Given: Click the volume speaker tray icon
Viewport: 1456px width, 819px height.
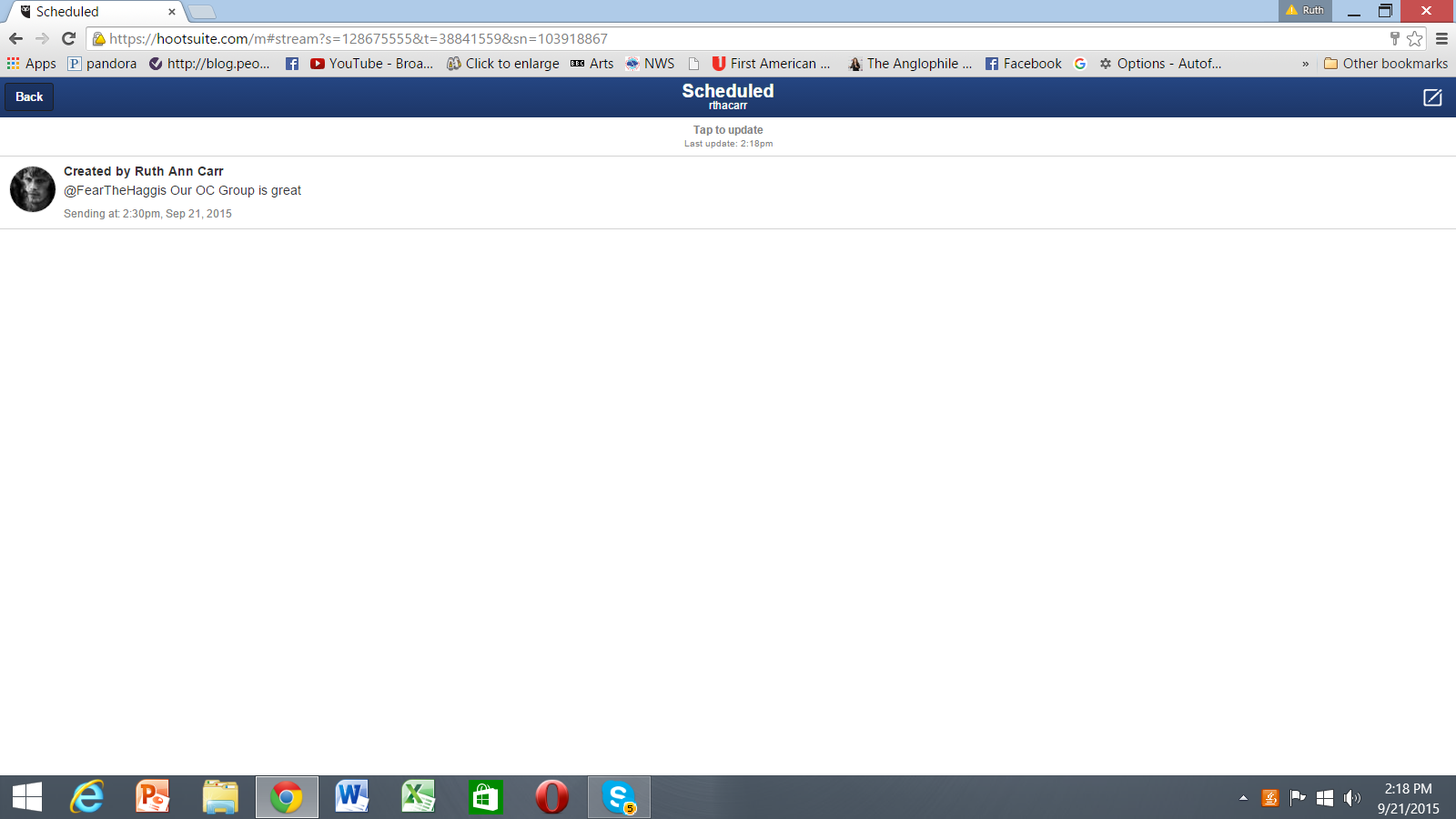Looking at the screenshot, I should click(1352, 798).
